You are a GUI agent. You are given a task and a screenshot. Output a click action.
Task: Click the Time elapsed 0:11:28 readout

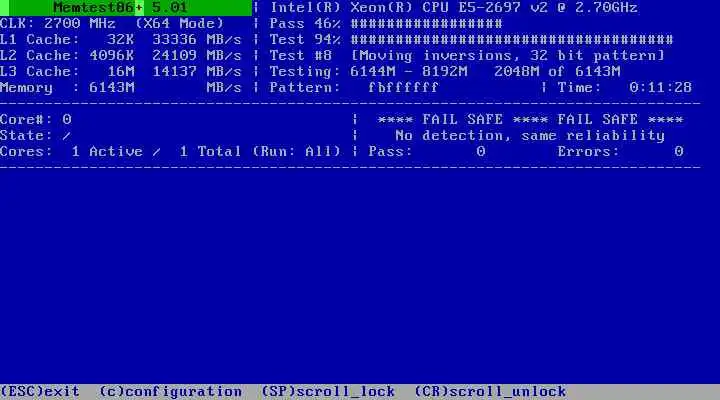[x=661, y=87]
